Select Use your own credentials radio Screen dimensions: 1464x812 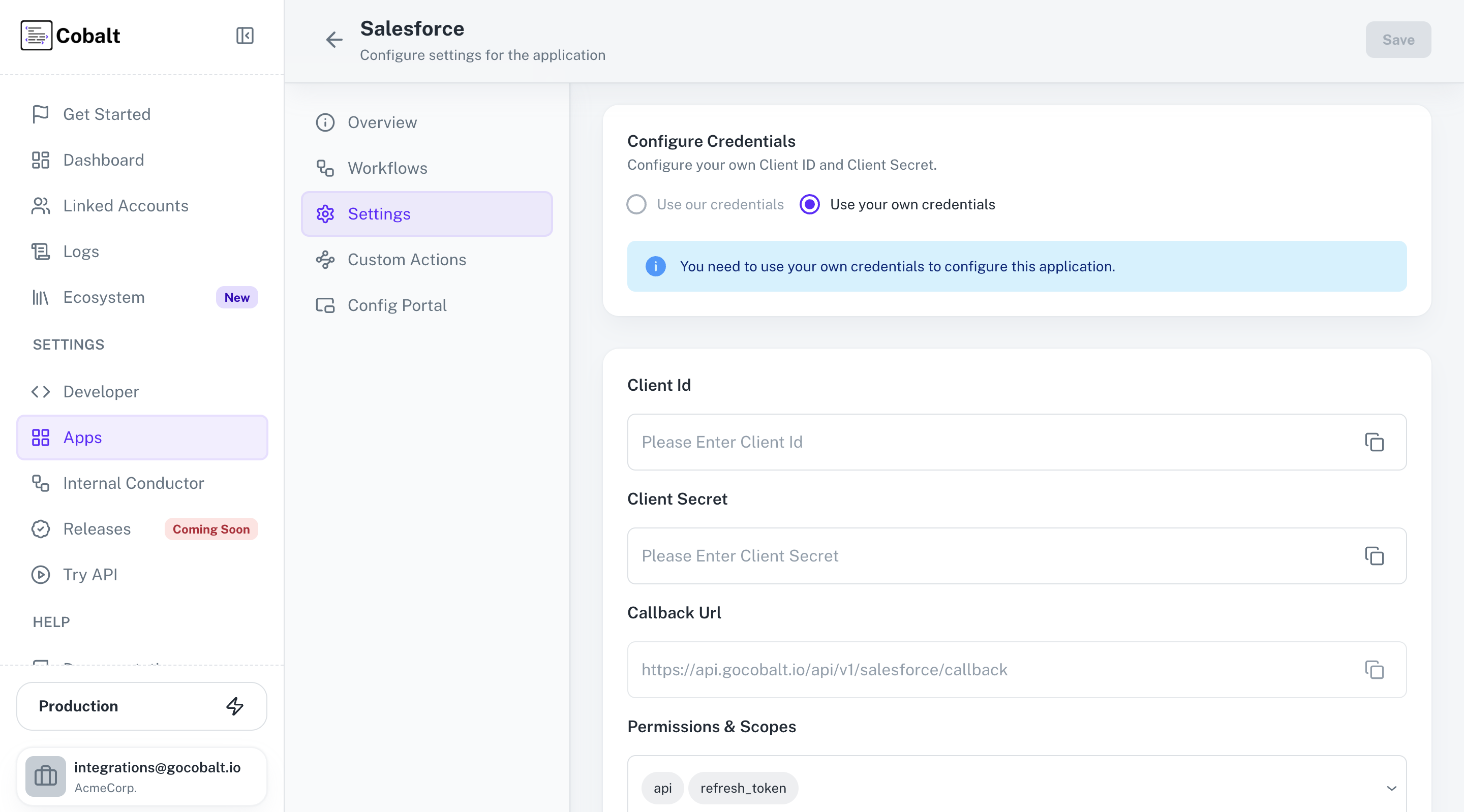(809, 205)
